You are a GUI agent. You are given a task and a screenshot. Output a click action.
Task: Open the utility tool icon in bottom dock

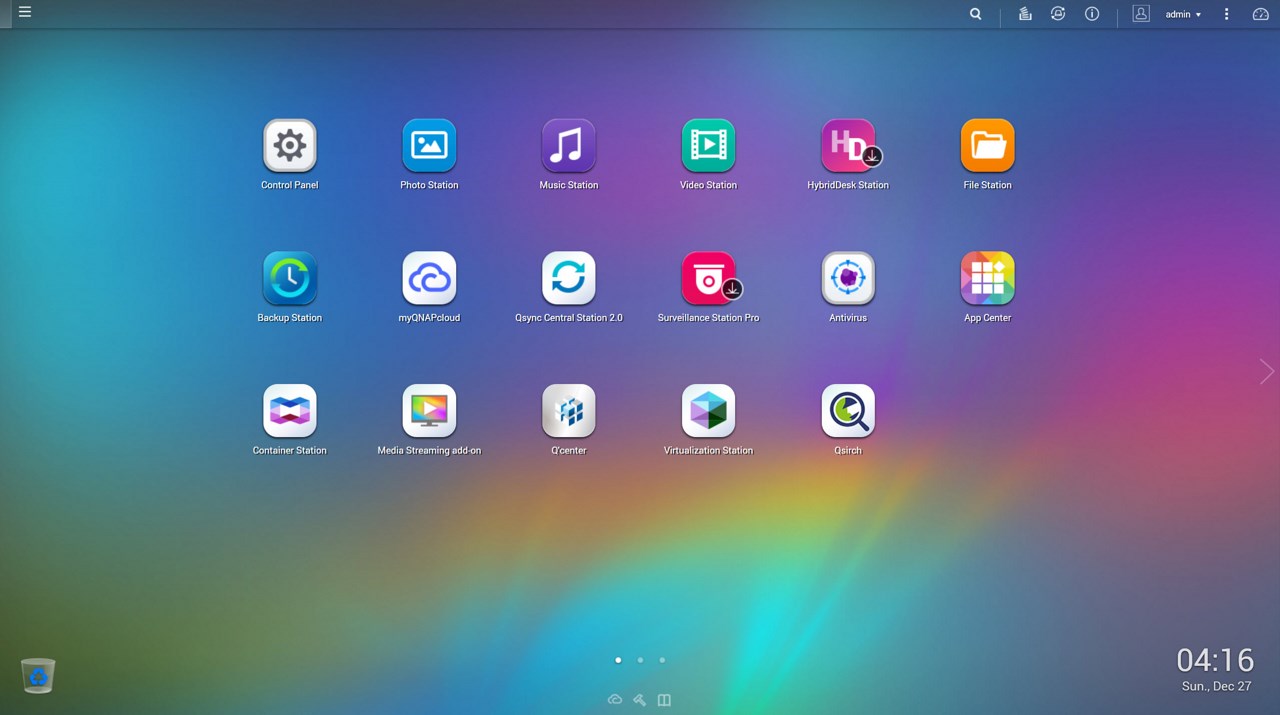[x=640, y=700]
